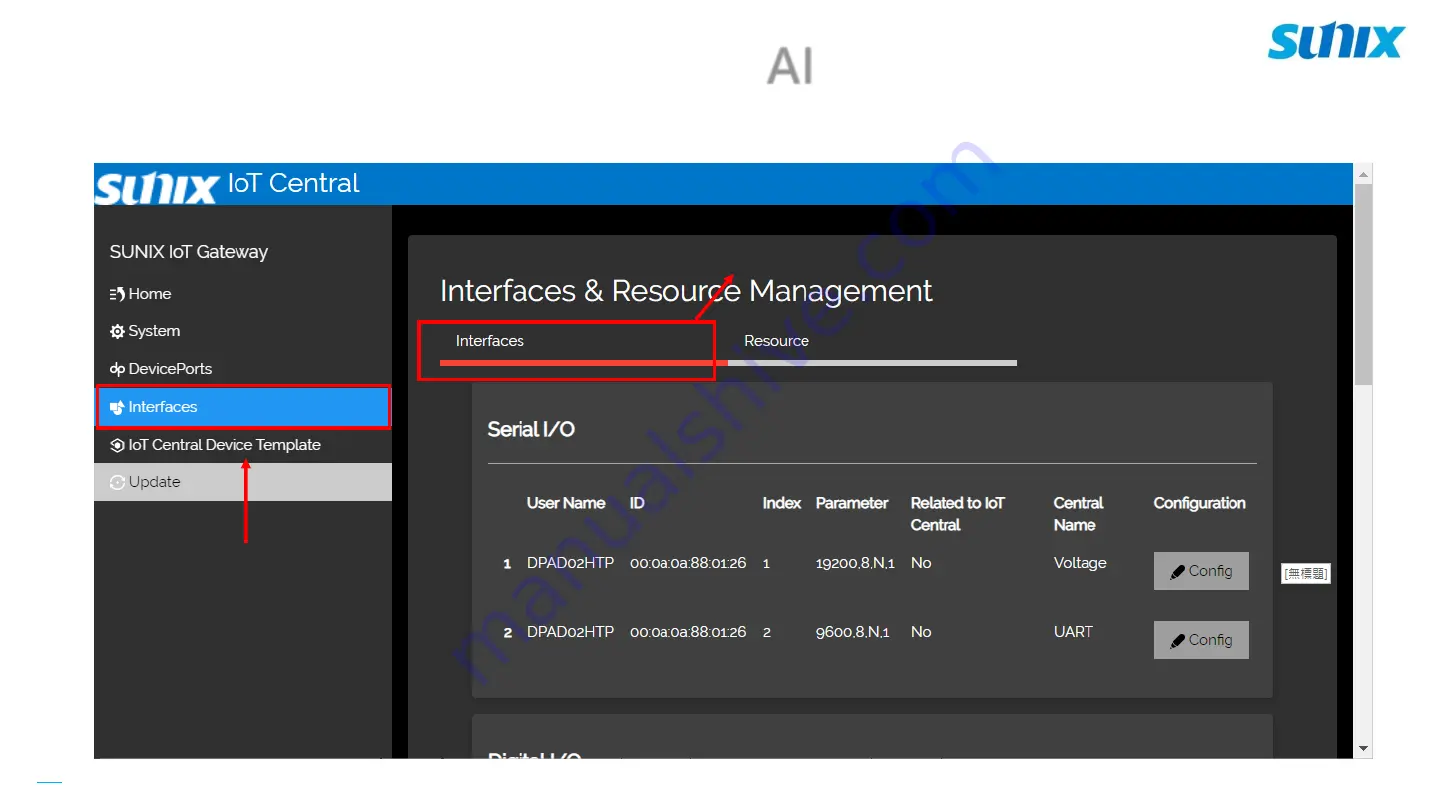Click the System gear icon

117,331
